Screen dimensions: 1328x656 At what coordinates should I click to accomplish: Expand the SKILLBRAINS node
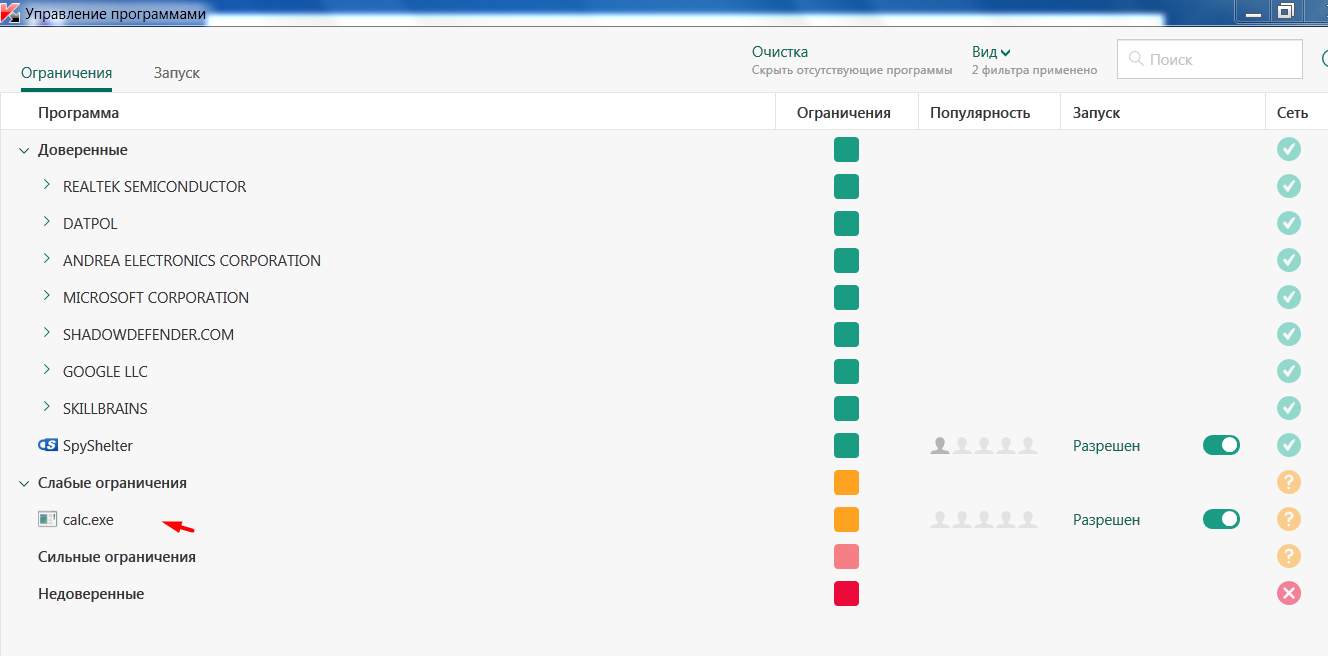tap(47, 408)
